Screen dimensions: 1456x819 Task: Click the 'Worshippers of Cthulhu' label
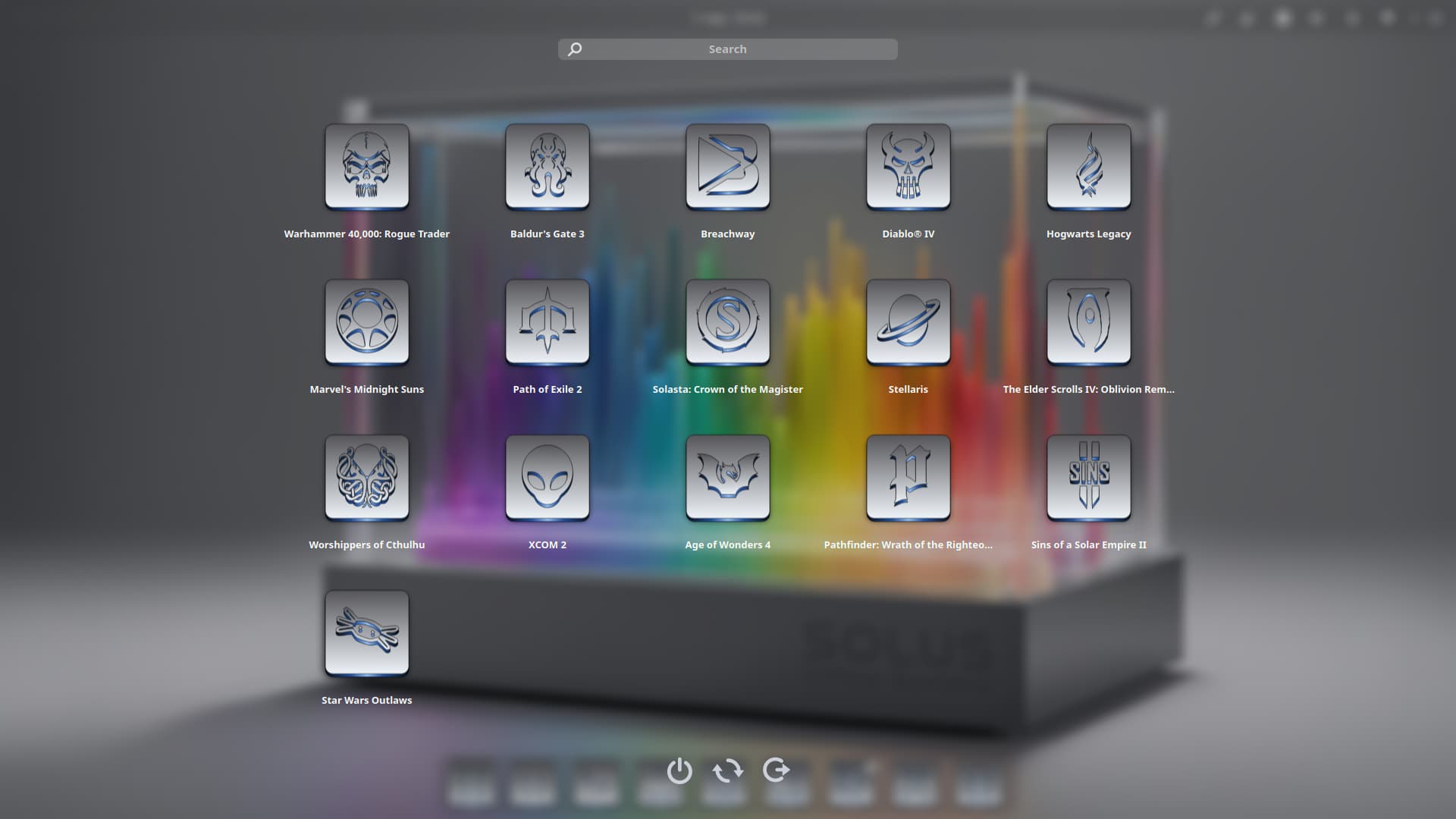tap(367, 544)
